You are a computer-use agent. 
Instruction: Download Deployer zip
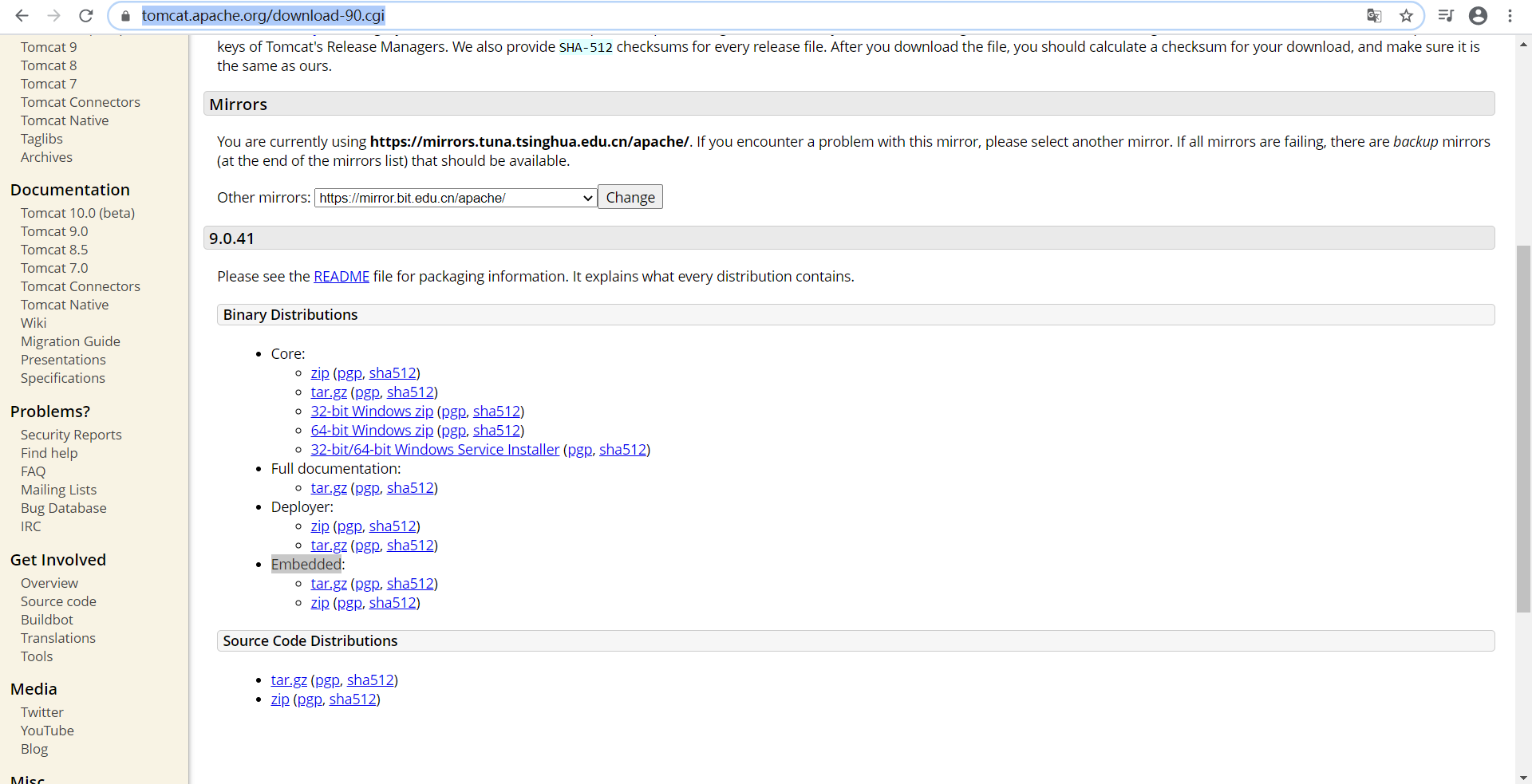(x=320, y=526)
